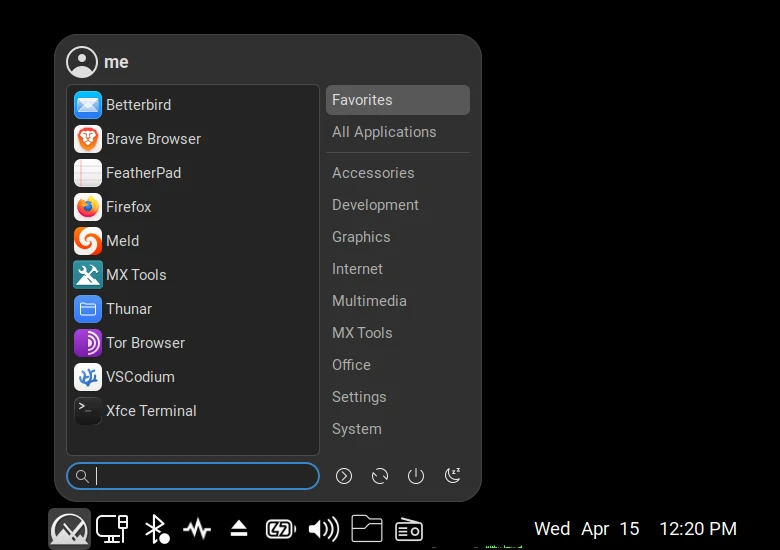Open Betterbird mail icon
Screen dimensions: 780x550
88,105
